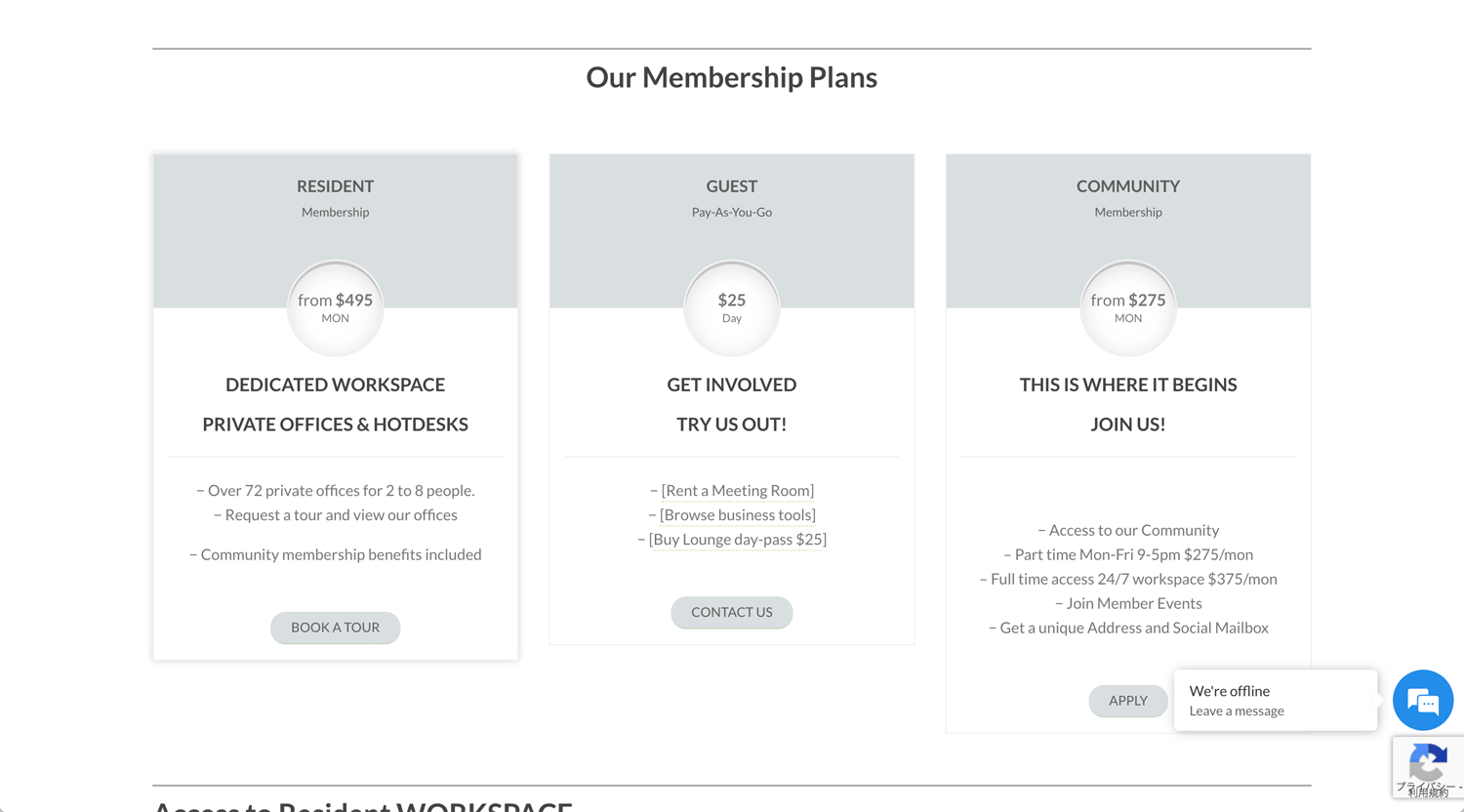Screen dimensions: 1464x812
Task: Click the COMMUNITY Membership card header
Action: click(x=1127, y=198)
